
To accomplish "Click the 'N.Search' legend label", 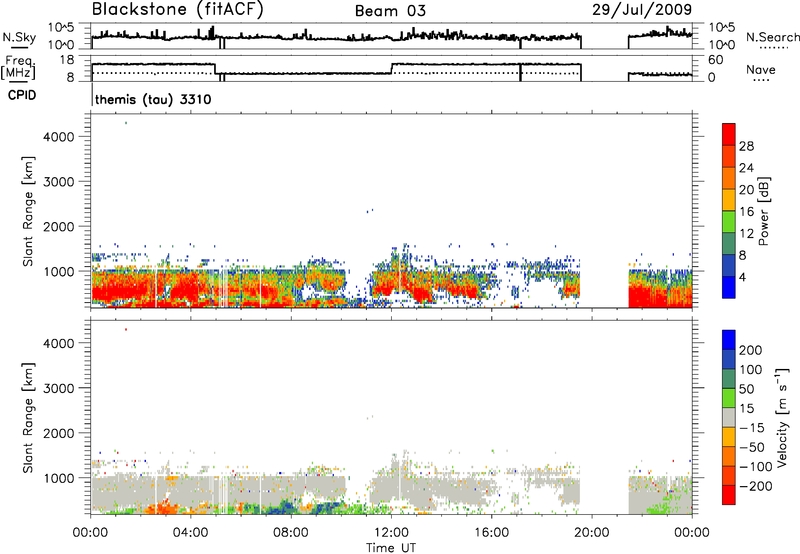I will [x=772, y=37].
